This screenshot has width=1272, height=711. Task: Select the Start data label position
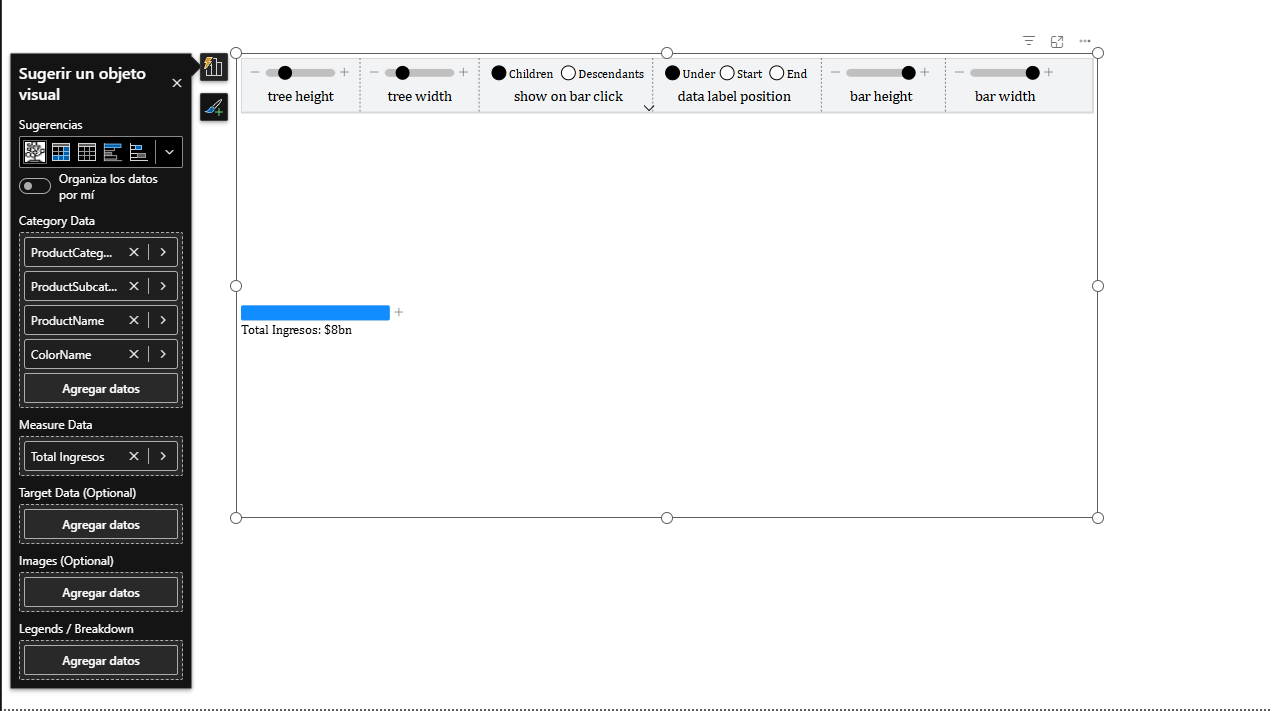(x=727, y=73)
